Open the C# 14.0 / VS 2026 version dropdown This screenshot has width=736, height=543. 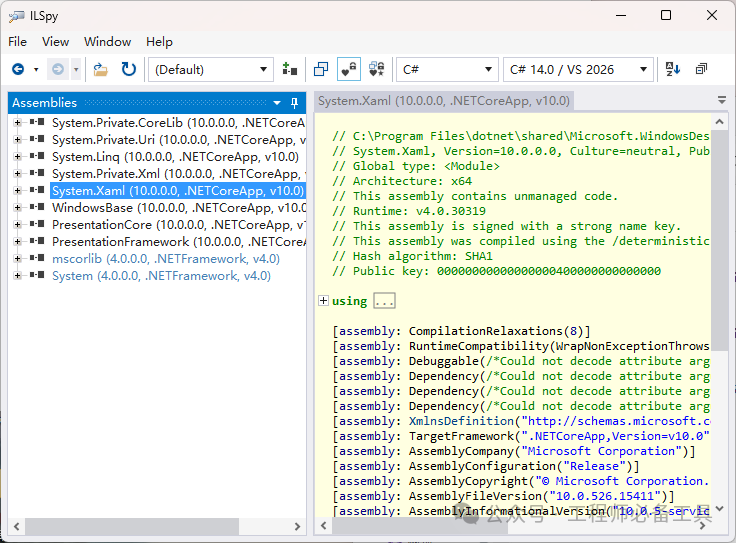(579, 69)
